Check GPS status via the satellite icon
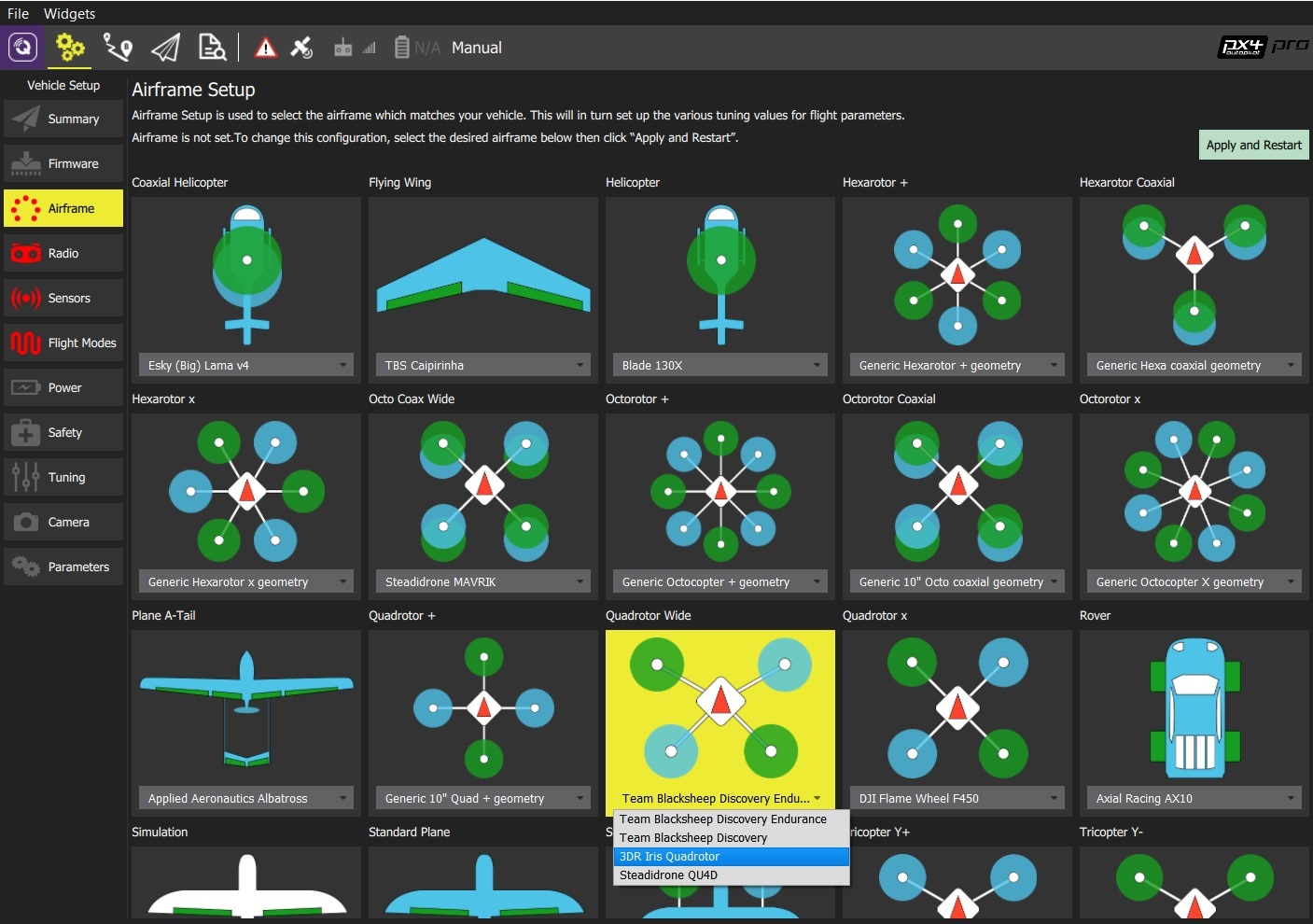 pyautogui.click(x=301, y=47)
